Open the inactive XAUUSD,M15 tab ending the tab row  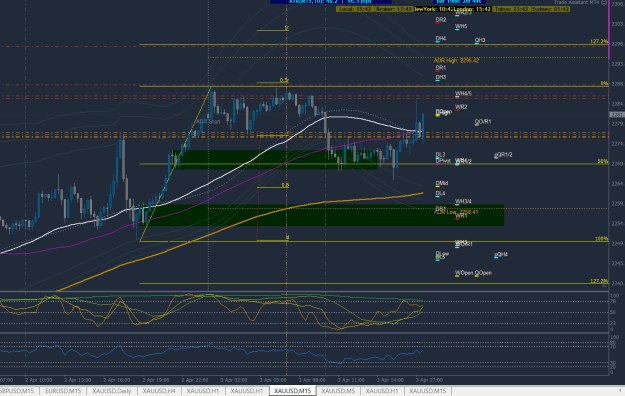[x=428, y=391]
